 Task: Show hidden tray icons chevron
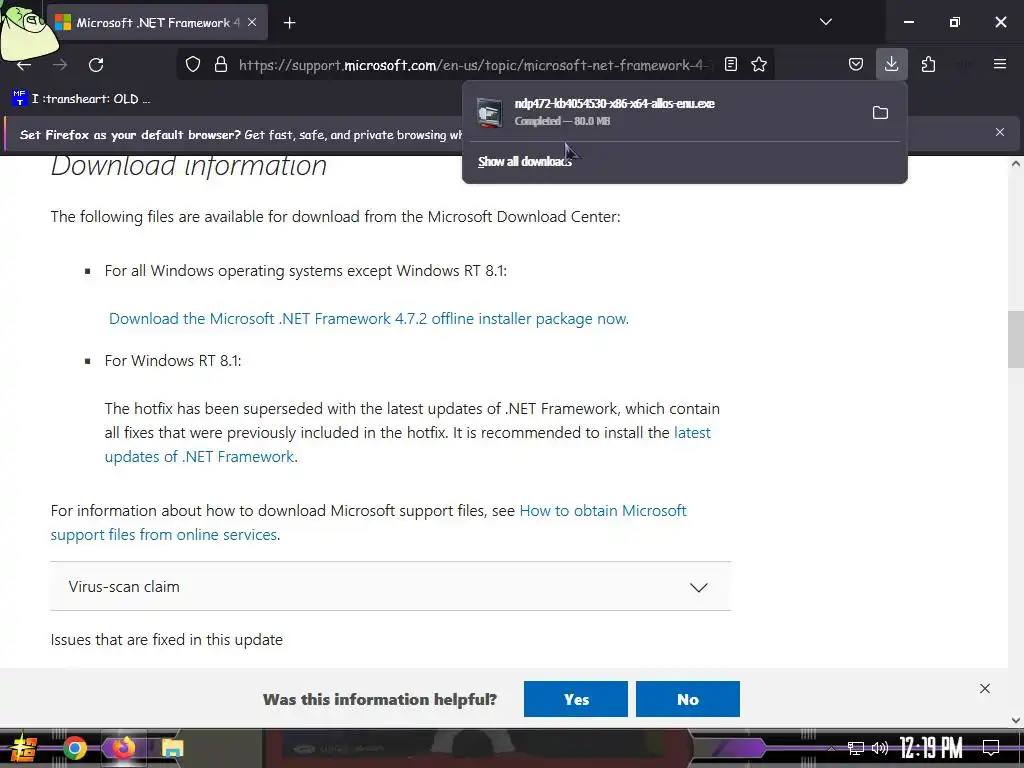pos(831,748)
